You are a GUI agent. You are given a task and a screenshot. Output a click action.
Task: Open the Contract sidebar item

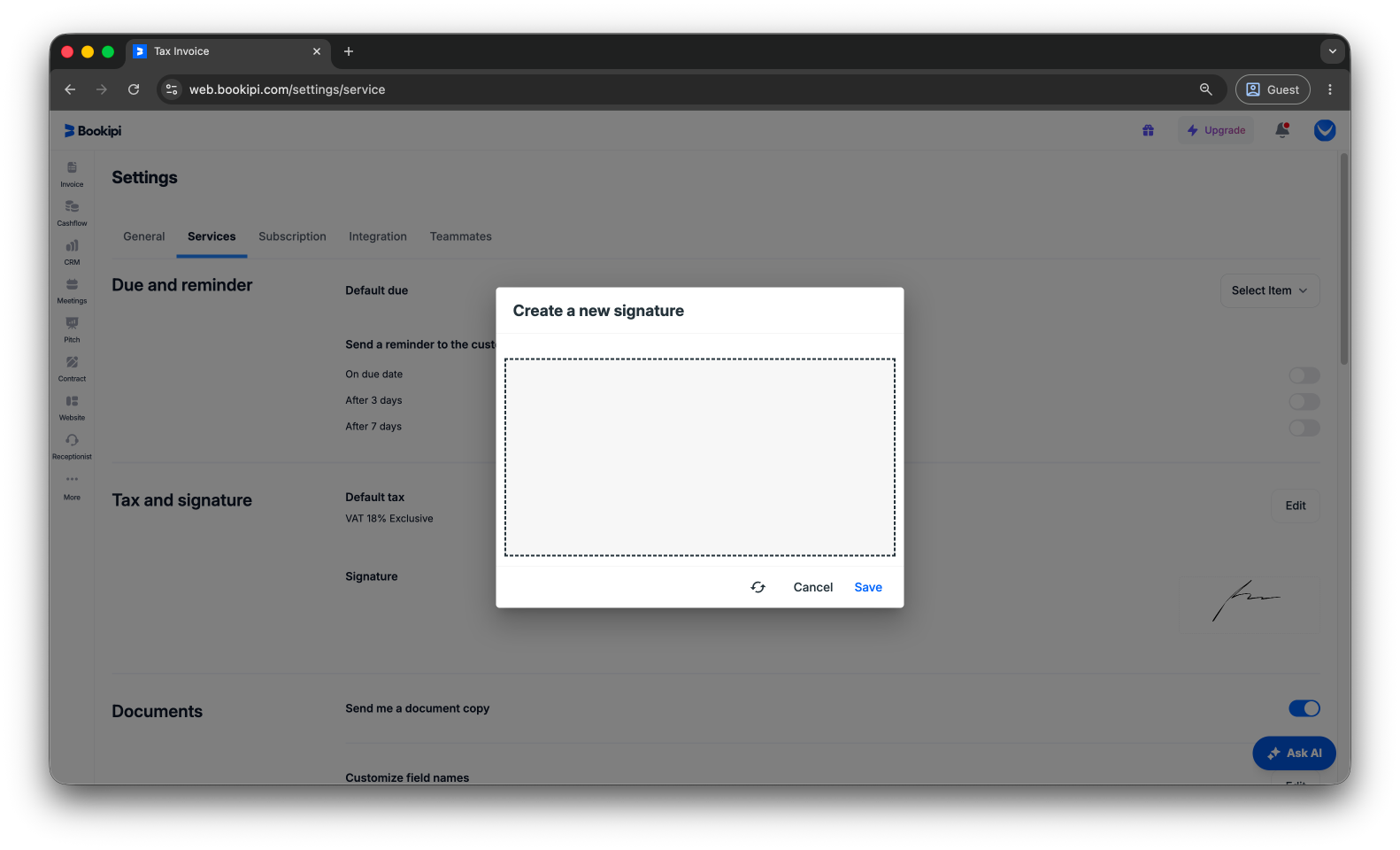72,369
